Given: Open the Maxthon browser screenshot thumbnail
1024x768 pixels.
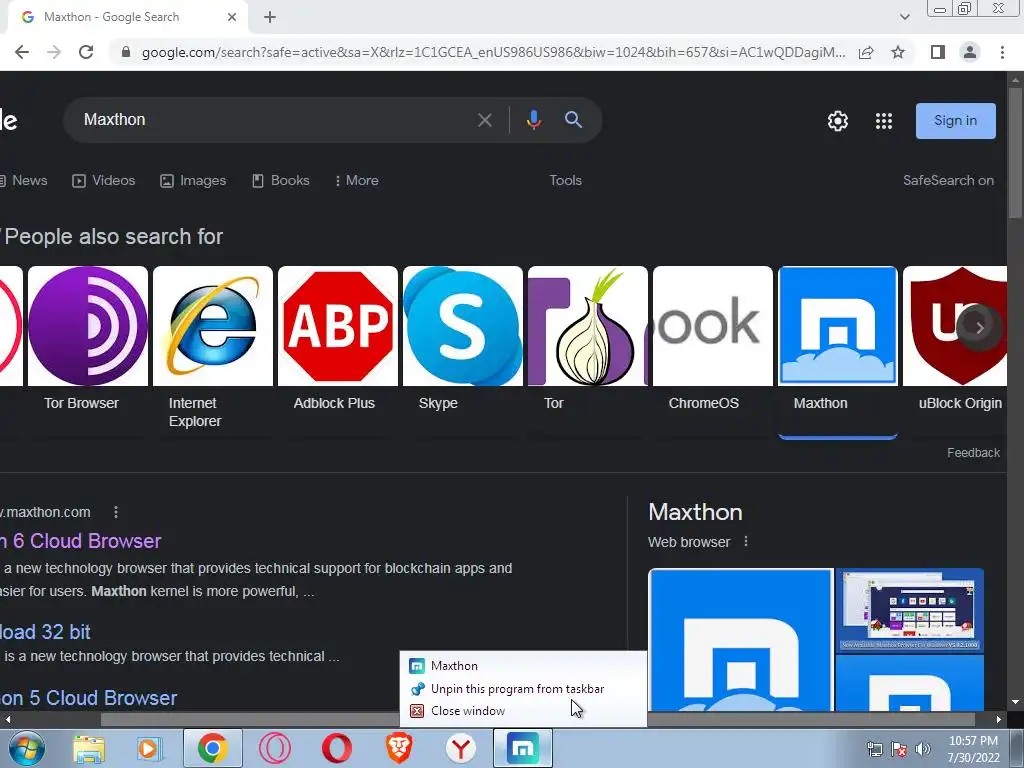Looking at the screenshot, I should coord(910,610).
